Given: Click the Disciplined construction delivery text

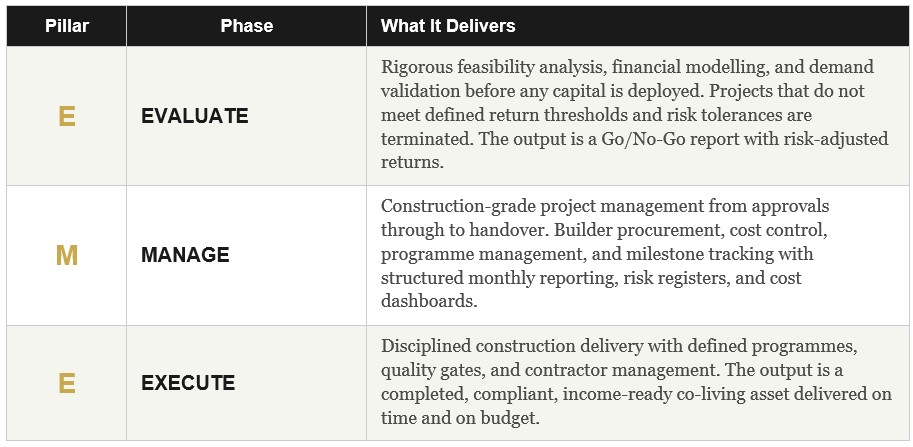Looking at the screenshot, I should coord(558,346).
